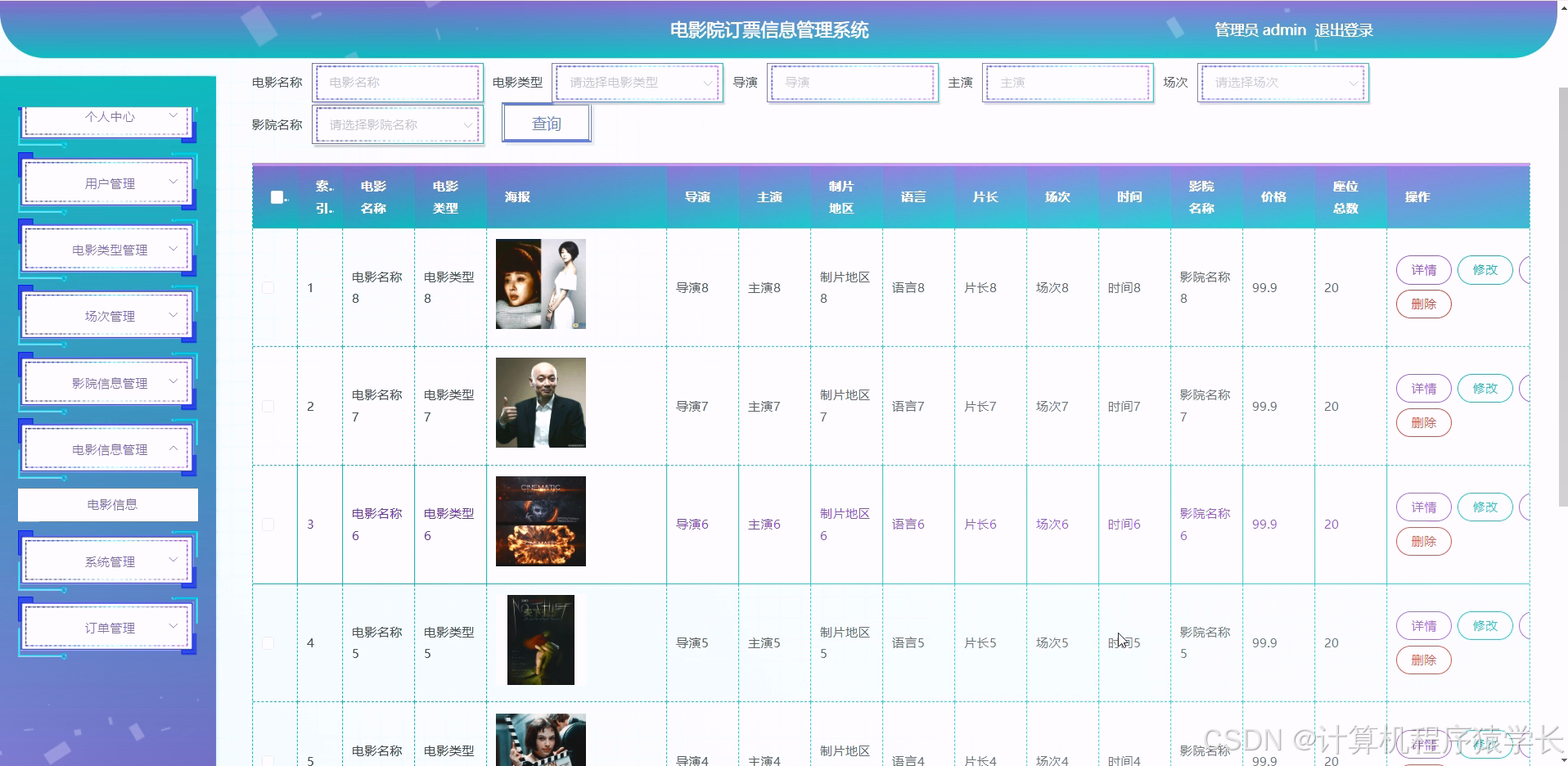The width and height of the screenshot is (1568, 766).
Task: Expand the 用户管理 sidebar menu
Action: click(x=107, y=183)
